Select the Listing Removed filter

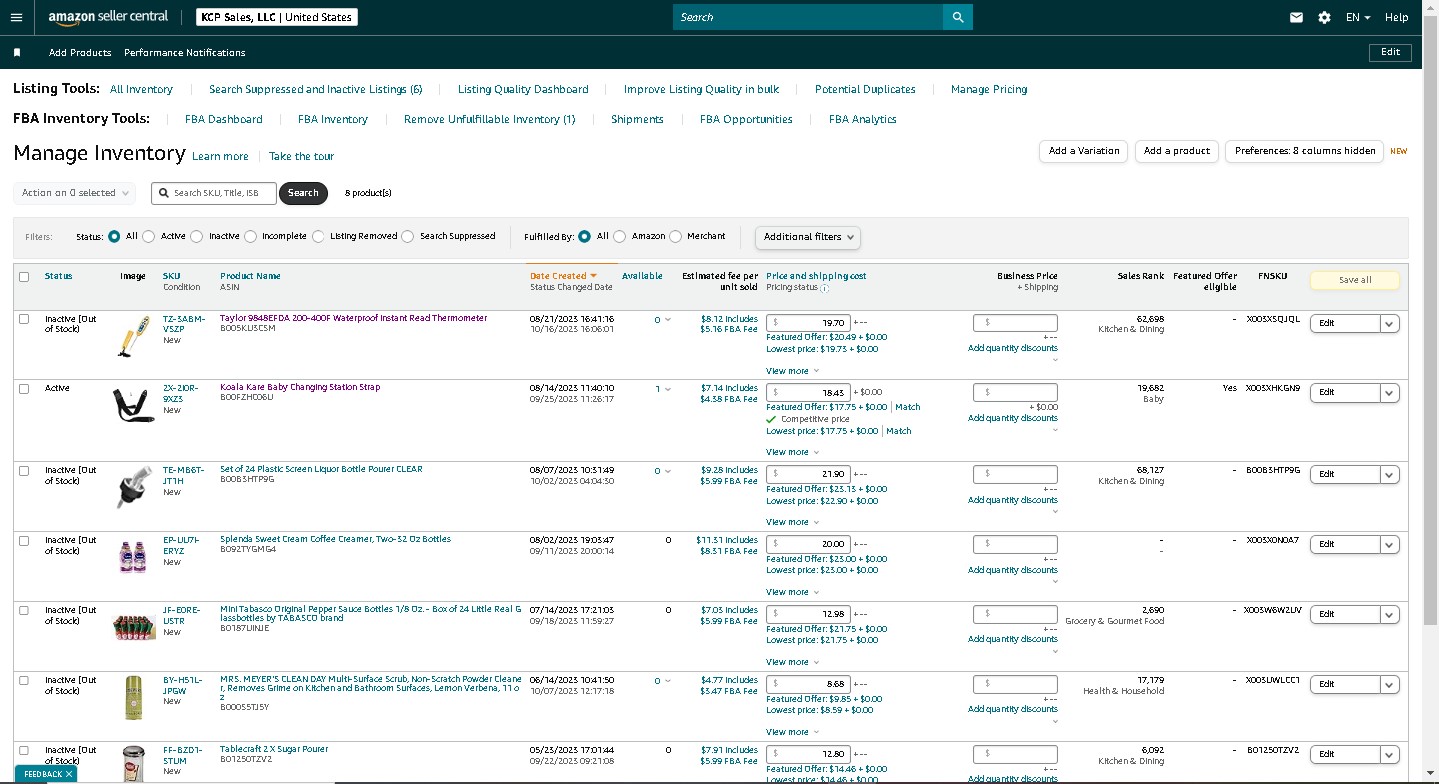click(x=318, y=237)
